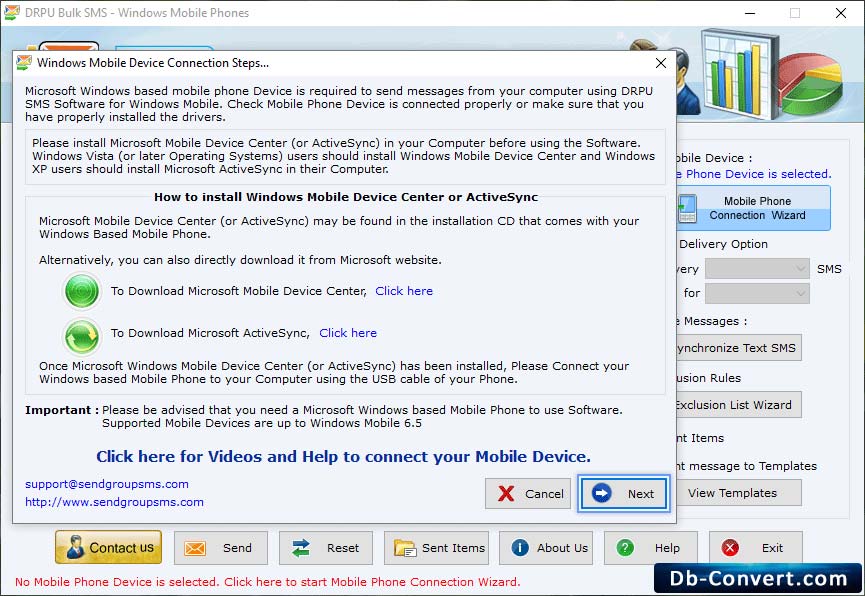This screenshot has width=865, height=596.
Task: Click the dialog title envelope icon
Action: click(24, 62)
